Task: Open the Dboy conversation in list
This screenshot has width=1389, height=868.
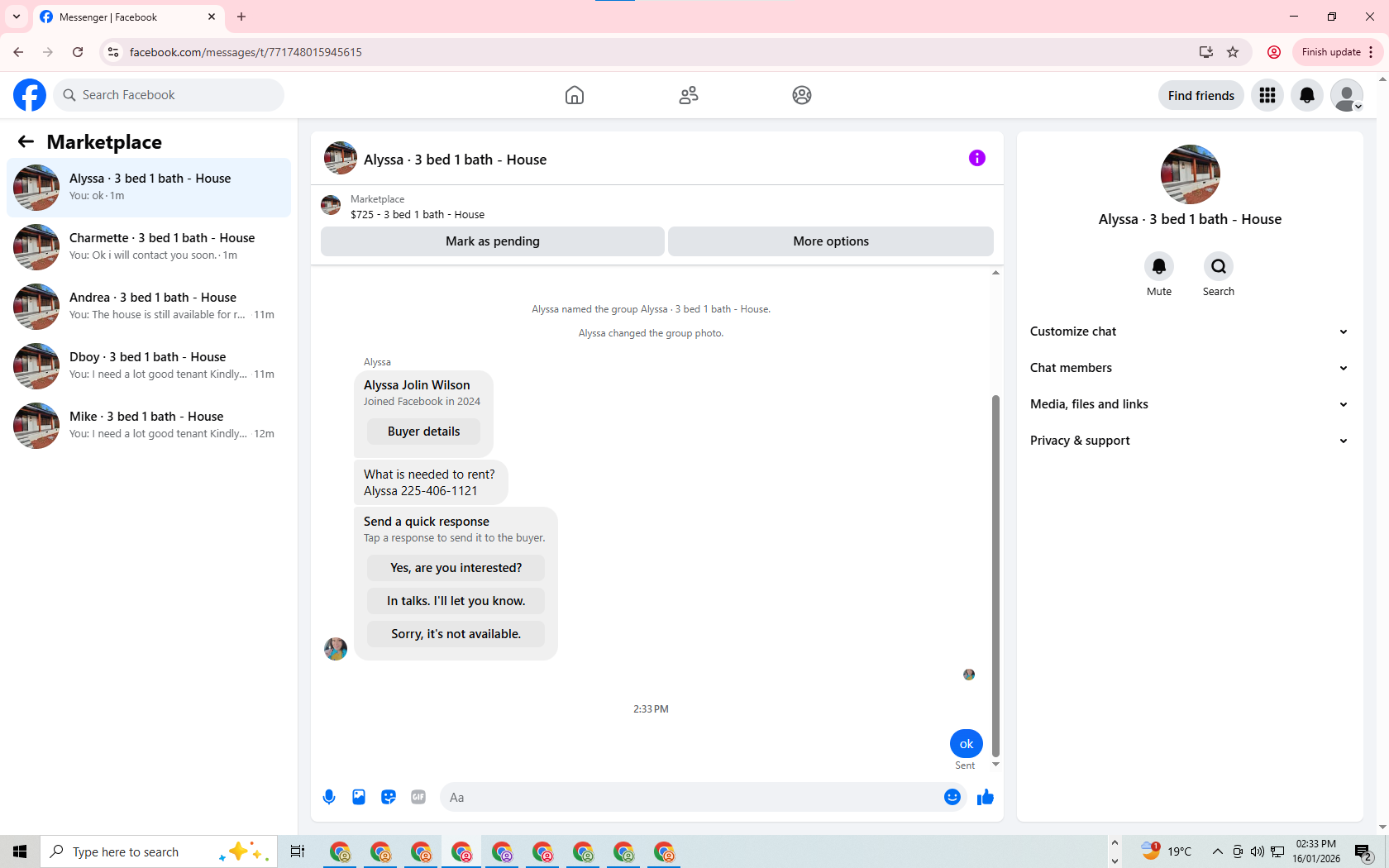Action: point(149,366)
